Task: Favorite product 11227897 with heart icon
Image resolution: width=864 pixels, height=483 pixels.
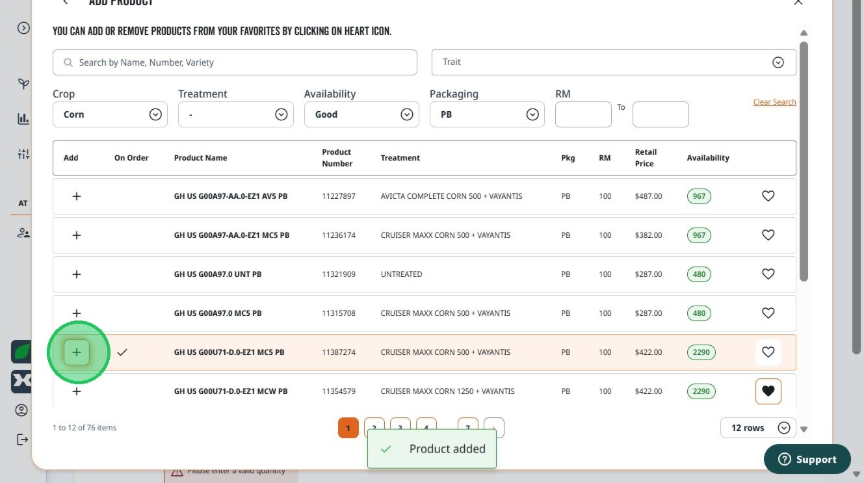Action: click(x=768, y=196)
